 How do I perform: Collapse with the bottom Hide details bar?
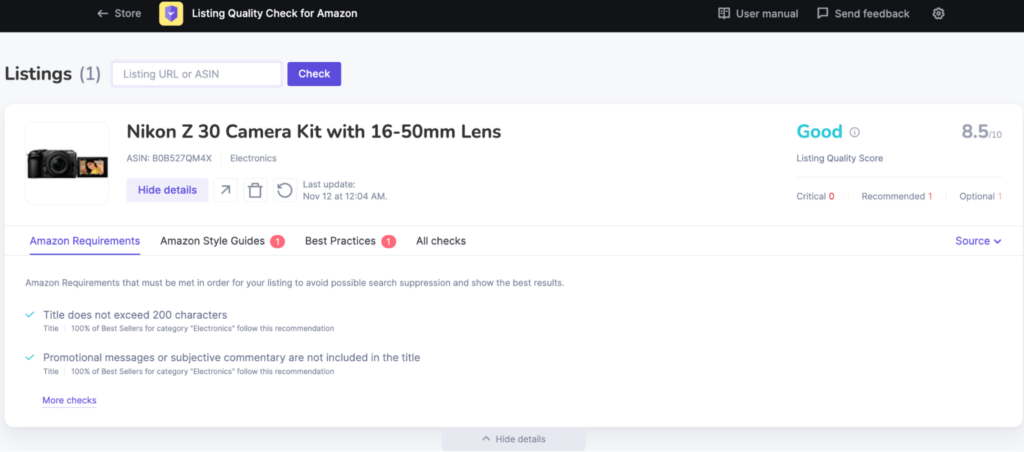click(x=513, y=439)
